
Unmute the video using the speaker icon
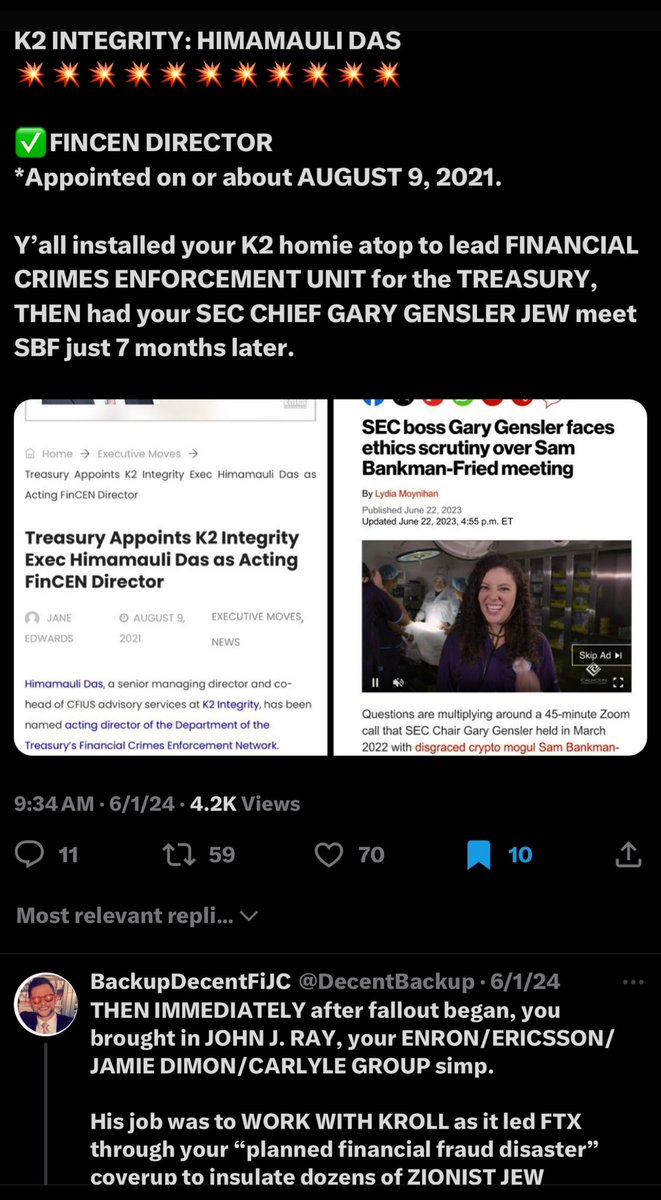pyautogui.click(x=398, y=683)
